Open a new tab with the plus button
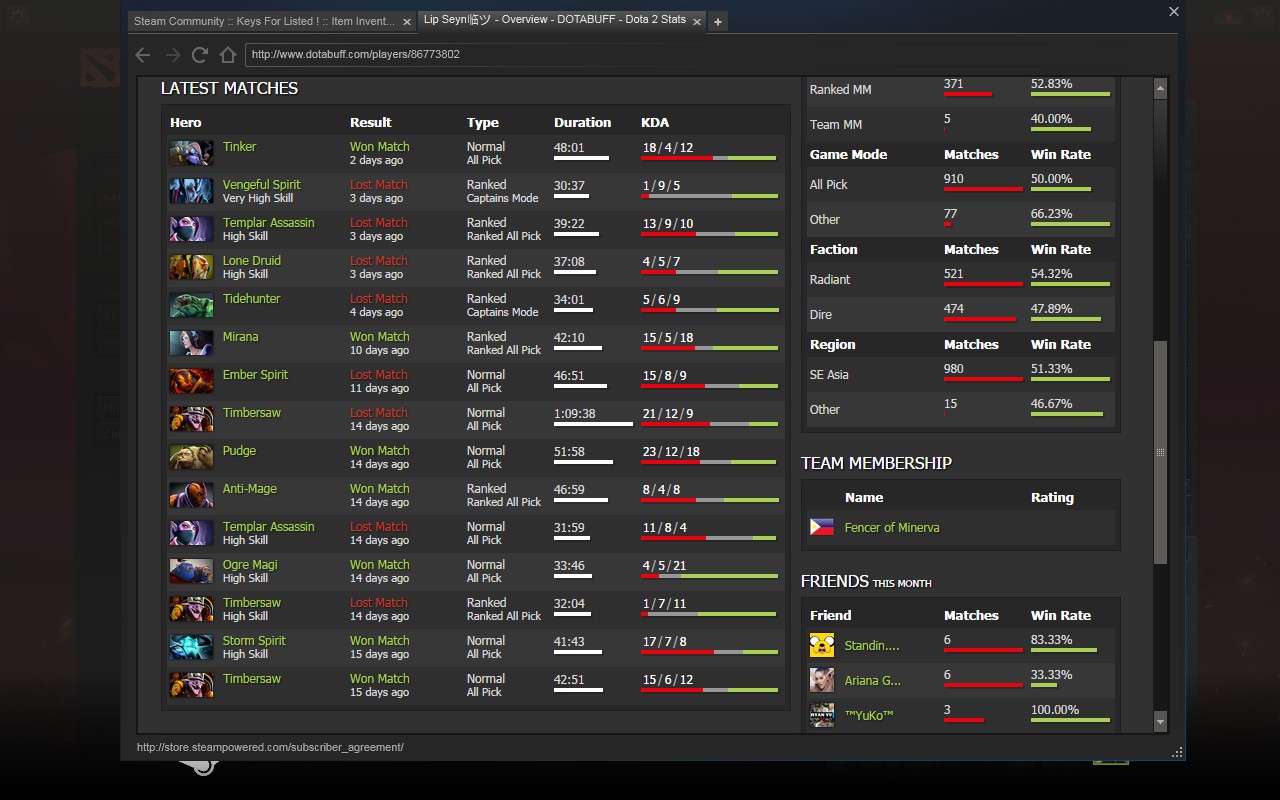Viewport: 1280px width, 800px height. point(718,21)
